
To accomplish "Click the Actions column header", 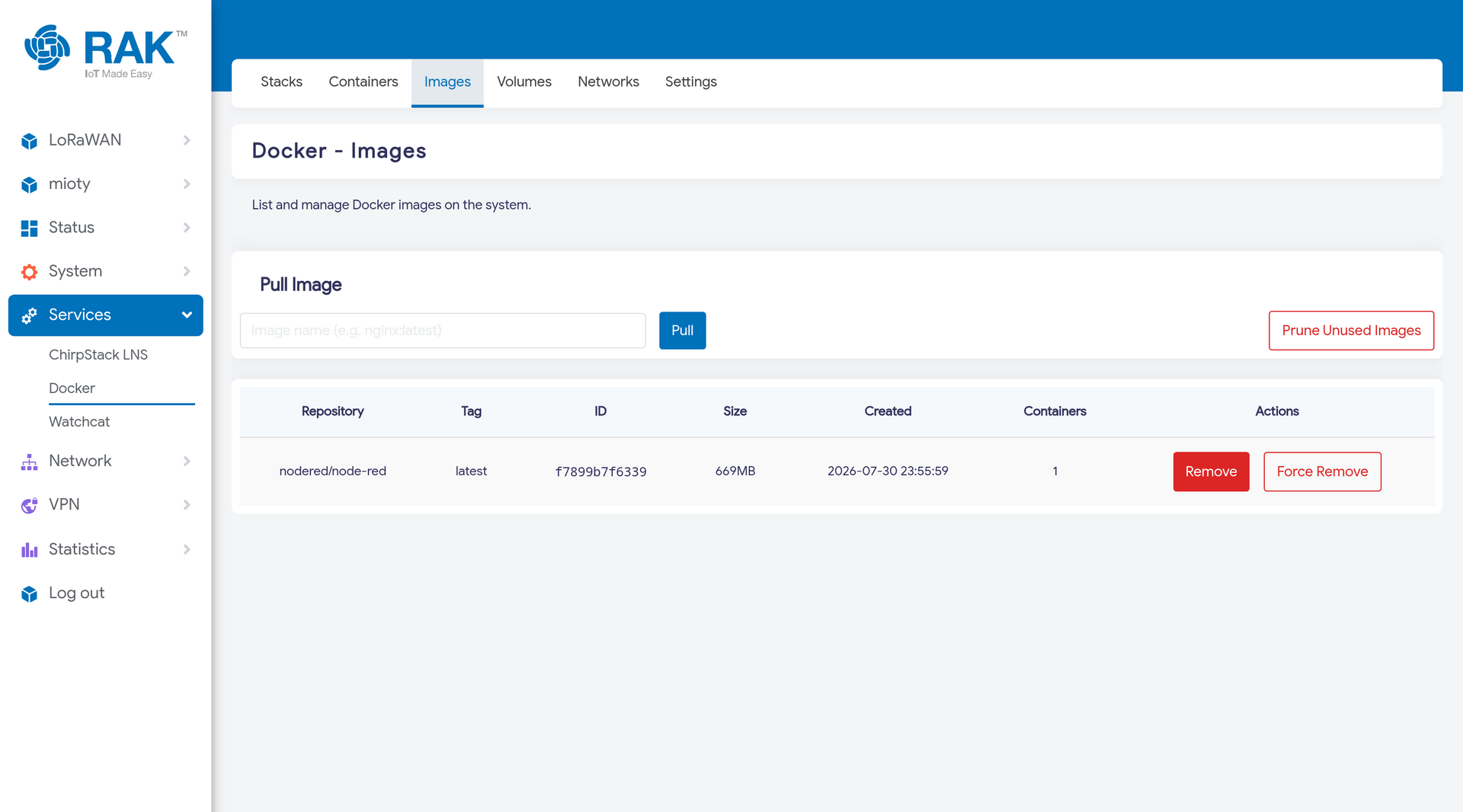I will coord(1277,411).
